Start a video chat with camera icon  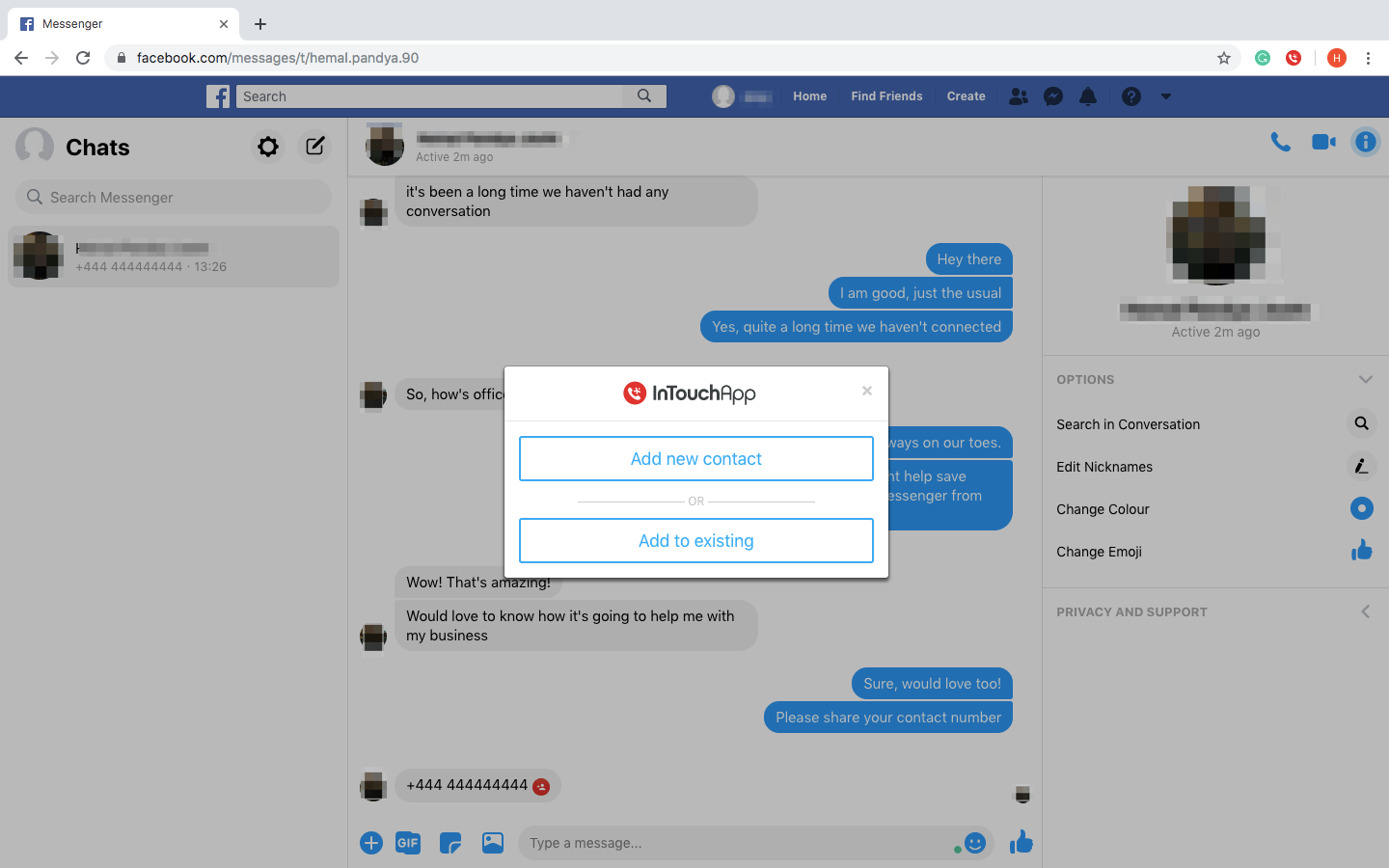pos(1323,143)
